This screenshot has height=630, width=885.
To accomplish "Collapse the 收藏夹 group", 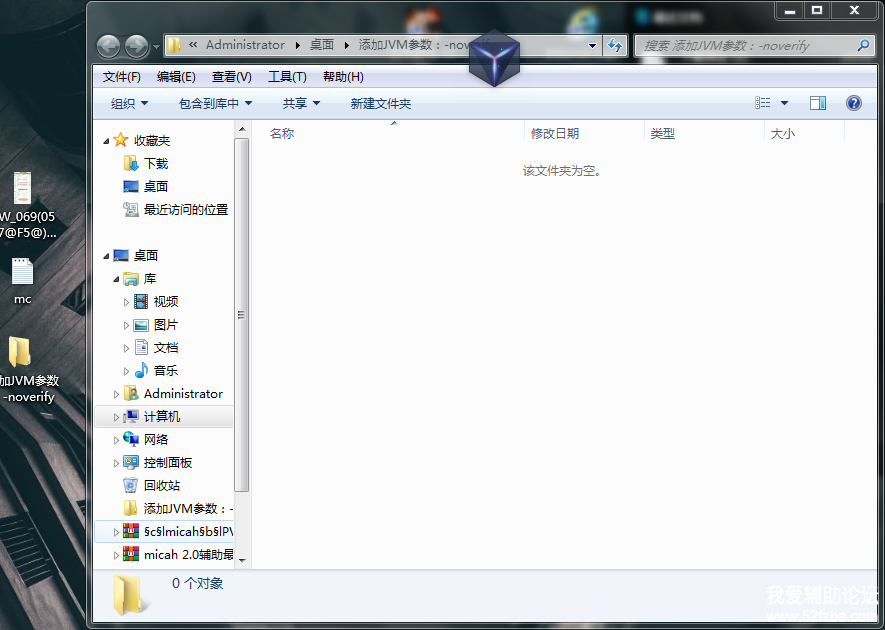I will click(x=106, y=141).
